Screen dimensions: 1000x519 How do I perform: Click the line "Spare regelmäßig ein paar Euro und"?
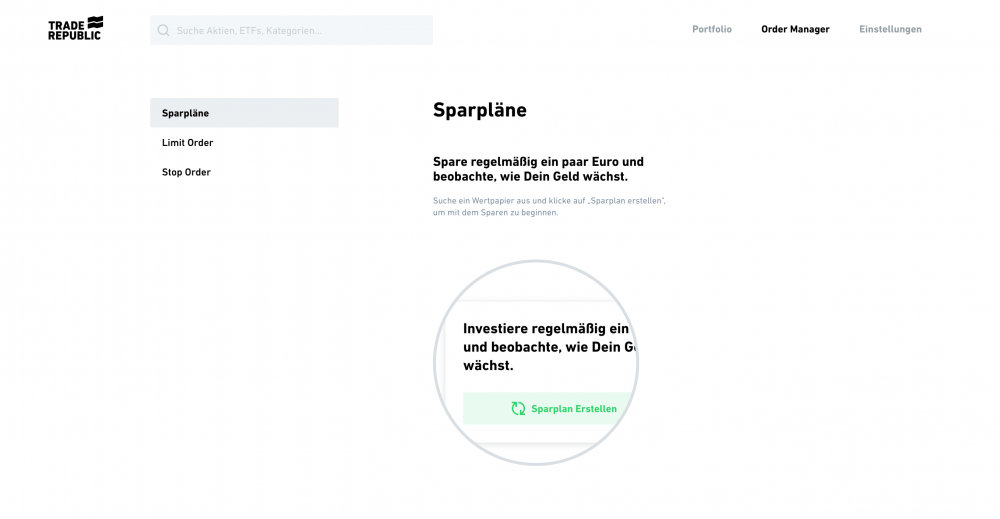pyautogui.click(x=538, y=161)
